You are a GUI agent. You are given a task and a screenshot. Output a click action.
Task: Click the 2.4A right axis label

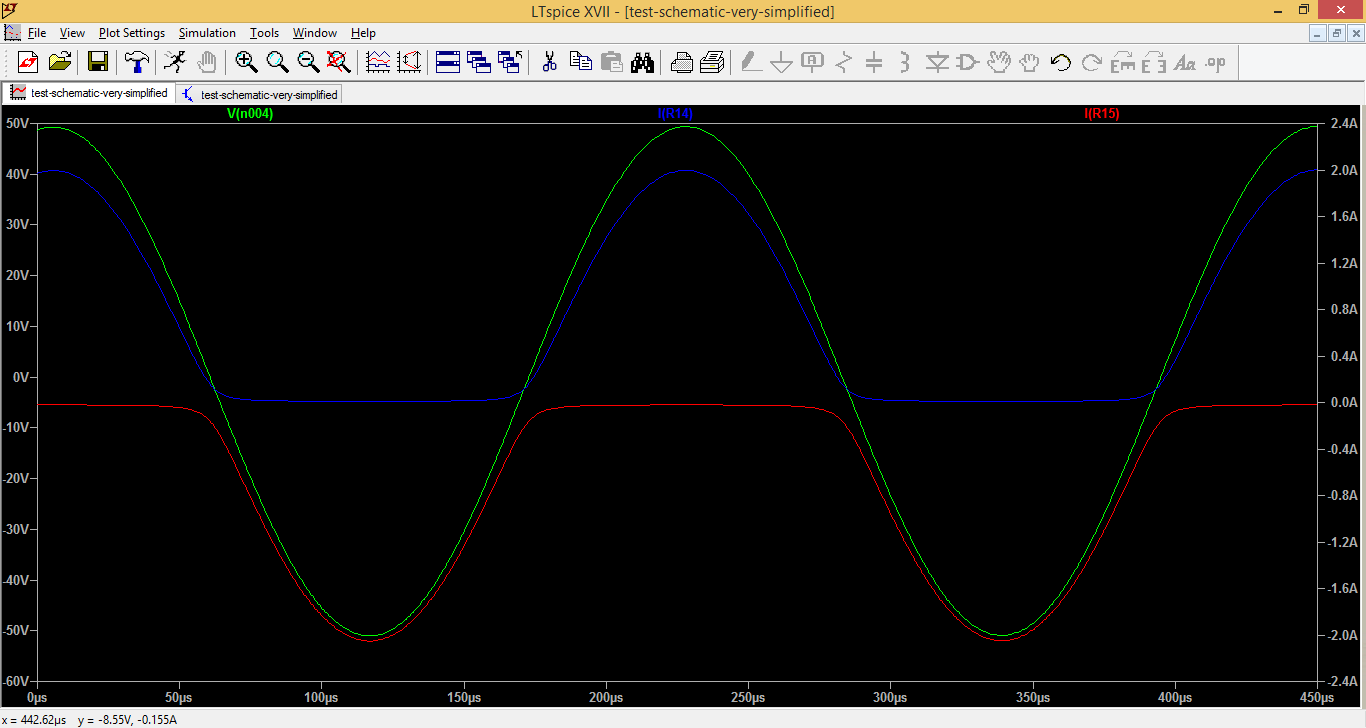point(1344,123)
